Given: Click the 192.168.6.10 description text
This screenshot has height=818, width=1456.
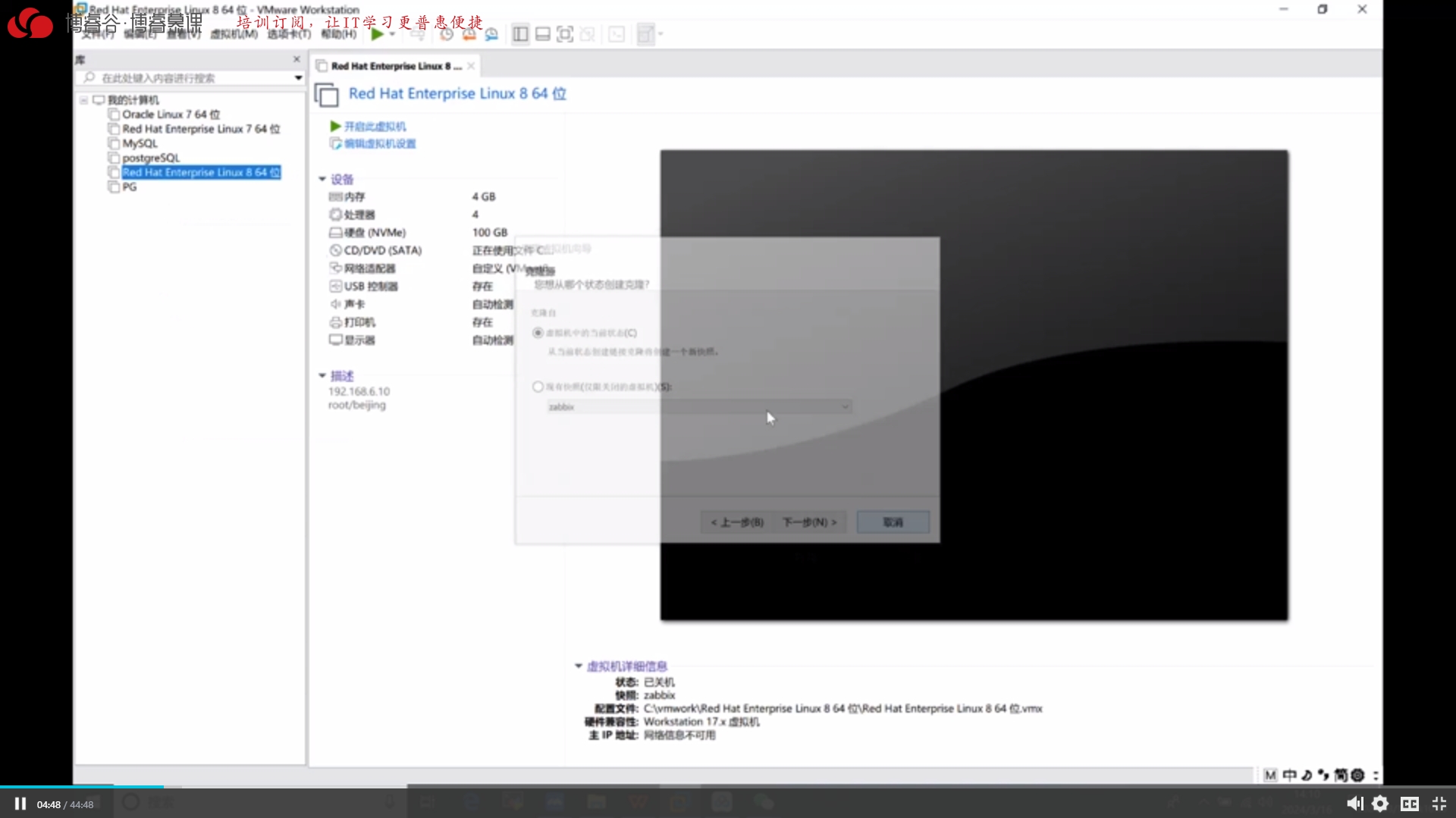Looking at the screenshot, I should click(x=359, y=391).
